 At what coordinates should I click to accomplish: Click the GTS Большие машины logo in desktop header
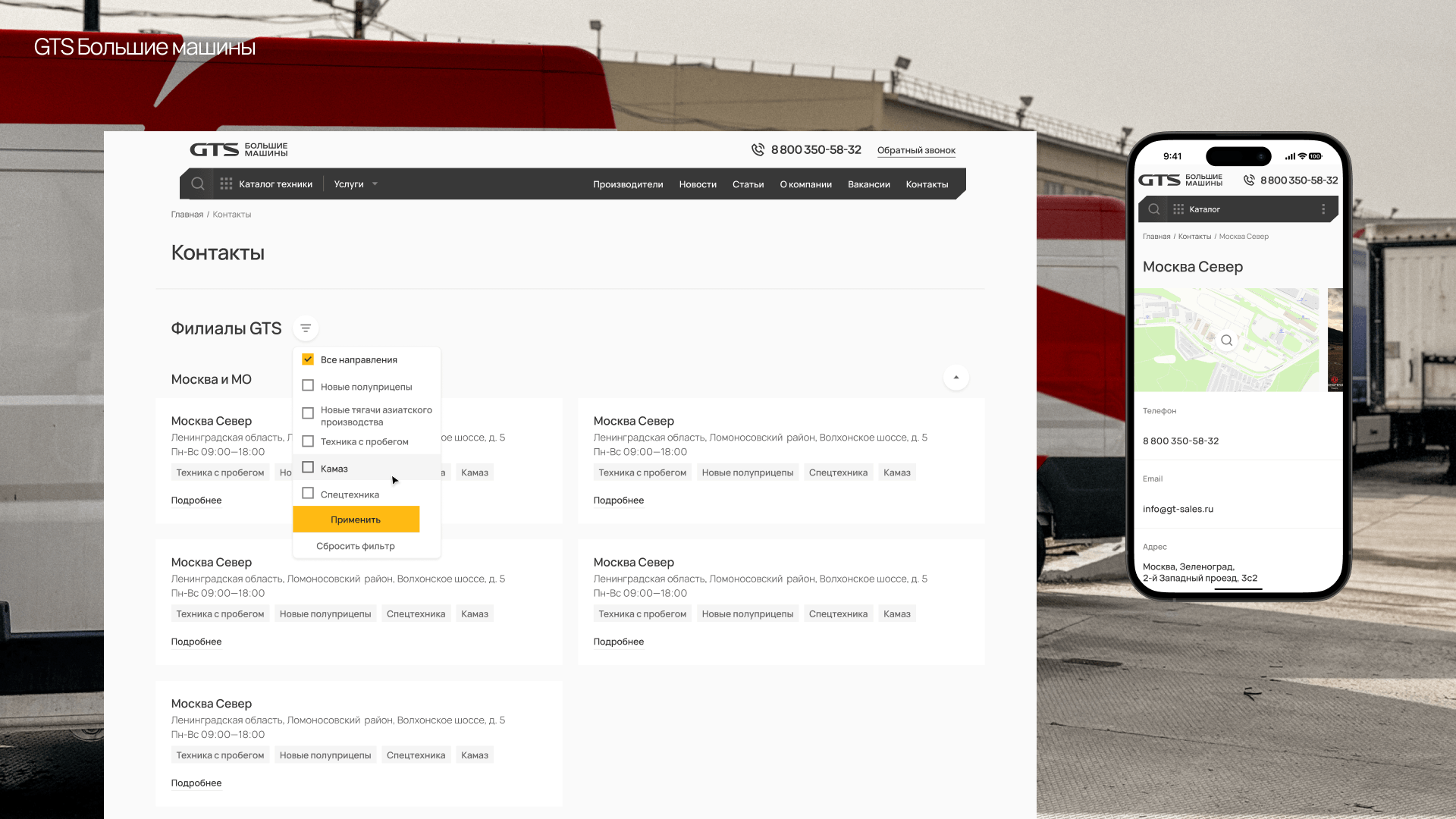pyautogui.click(x=239, y=149)
